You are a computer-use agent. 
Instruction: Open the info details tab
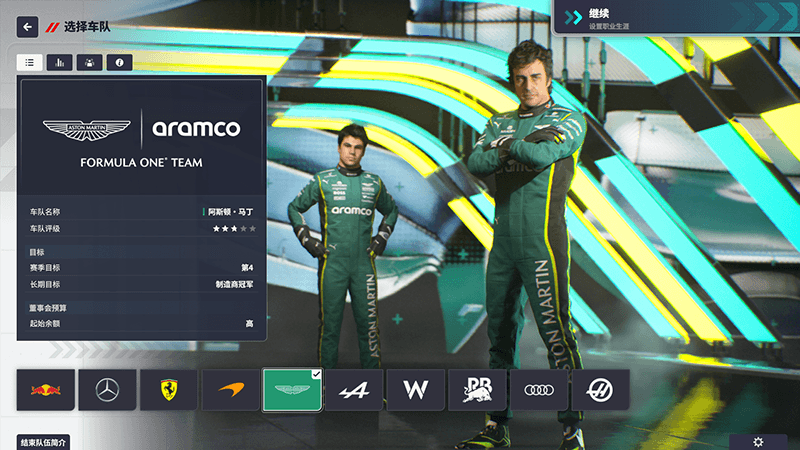tap(119, 62)
